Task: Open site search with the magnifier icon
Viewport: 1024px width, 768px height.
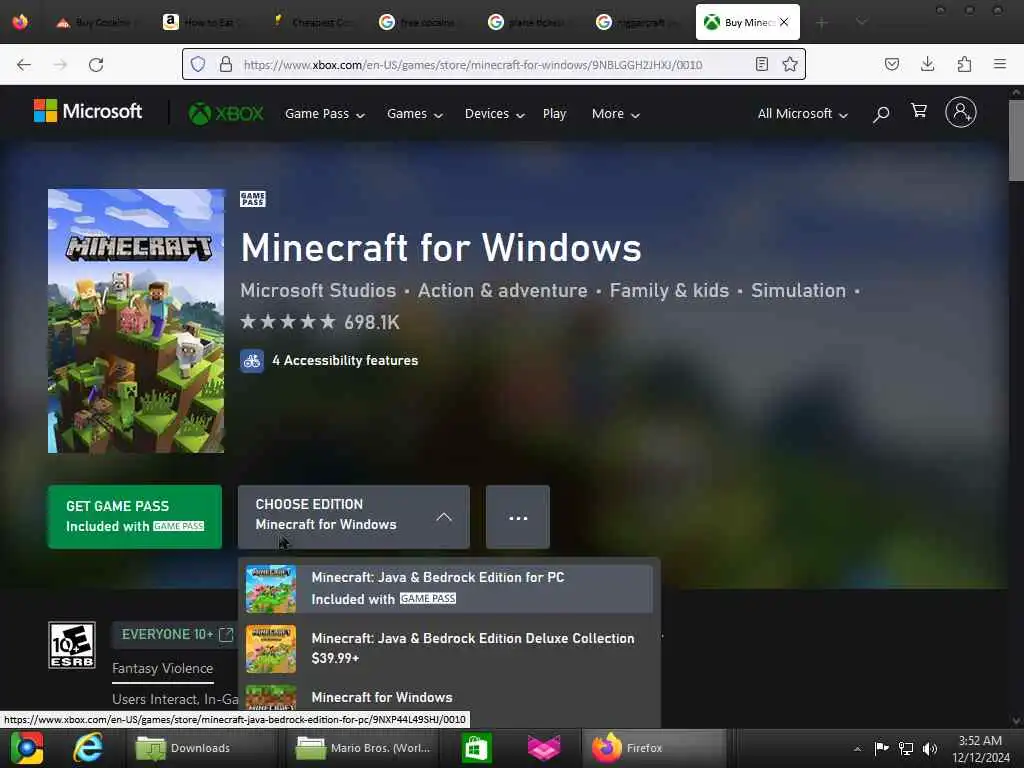Action: click(881, 114)
